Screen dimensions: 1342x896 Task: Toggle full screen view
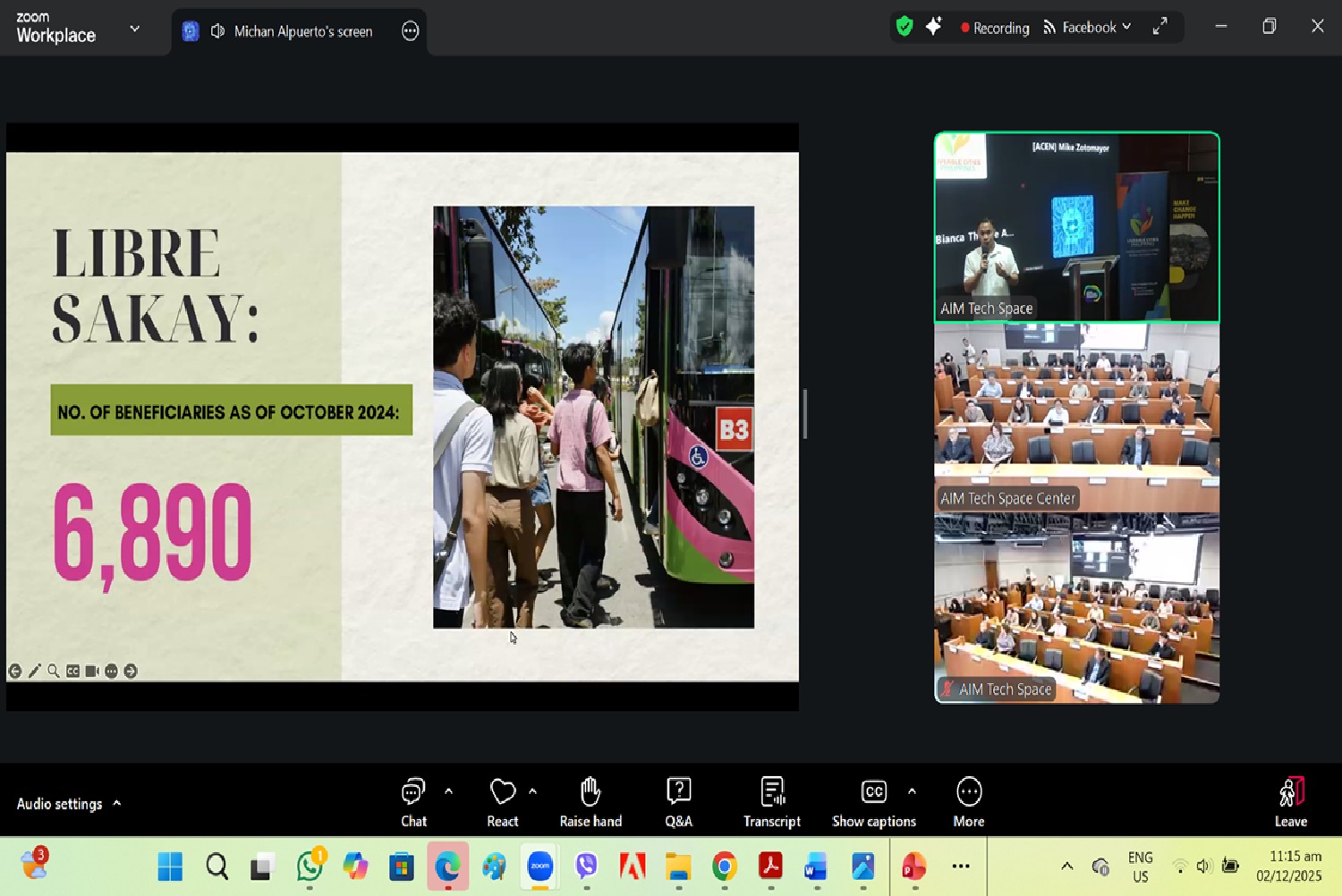tap(1159, 27)
